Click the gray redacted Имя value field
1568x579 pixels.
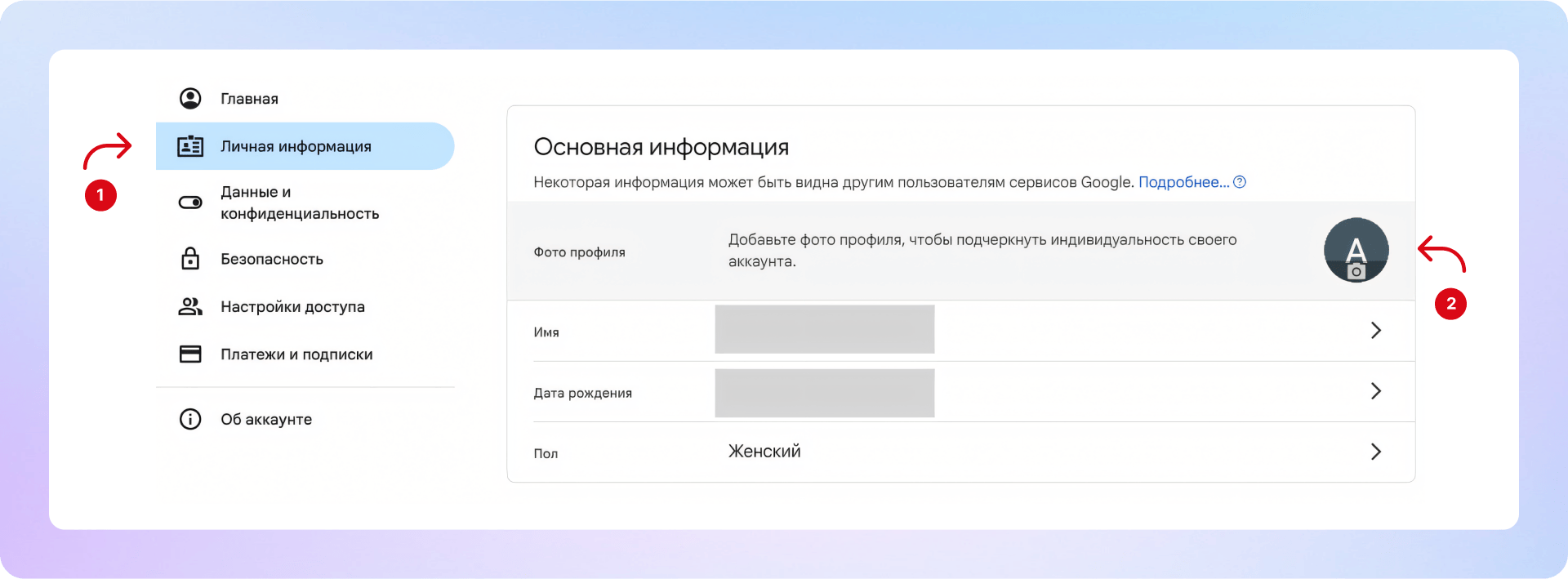(824, 329)
